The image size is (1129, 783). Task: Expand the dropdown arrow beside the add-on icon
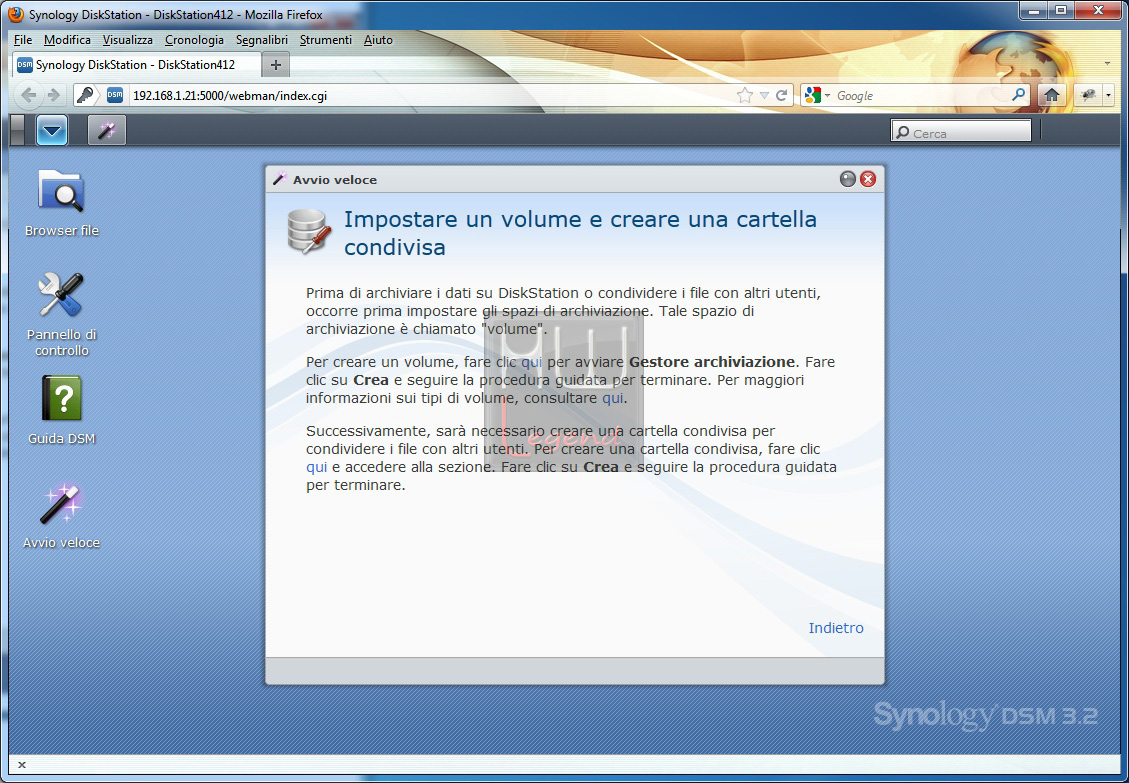click(1108, 95)
